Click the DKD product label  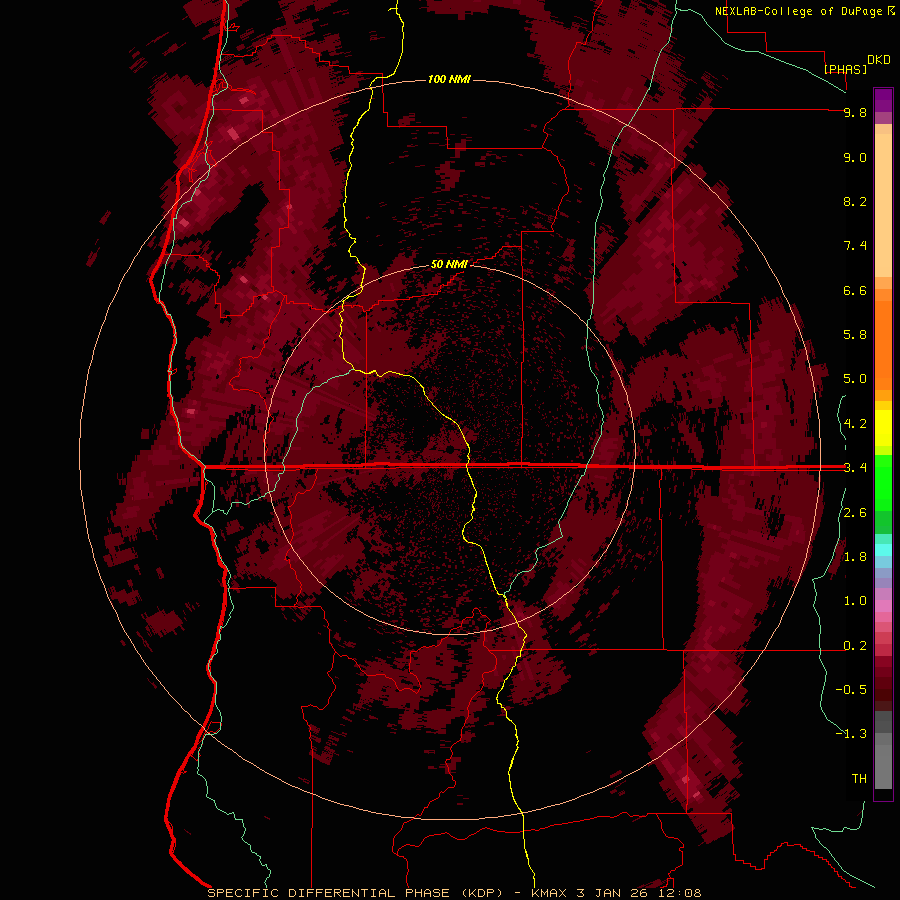(x=879, y=60)
